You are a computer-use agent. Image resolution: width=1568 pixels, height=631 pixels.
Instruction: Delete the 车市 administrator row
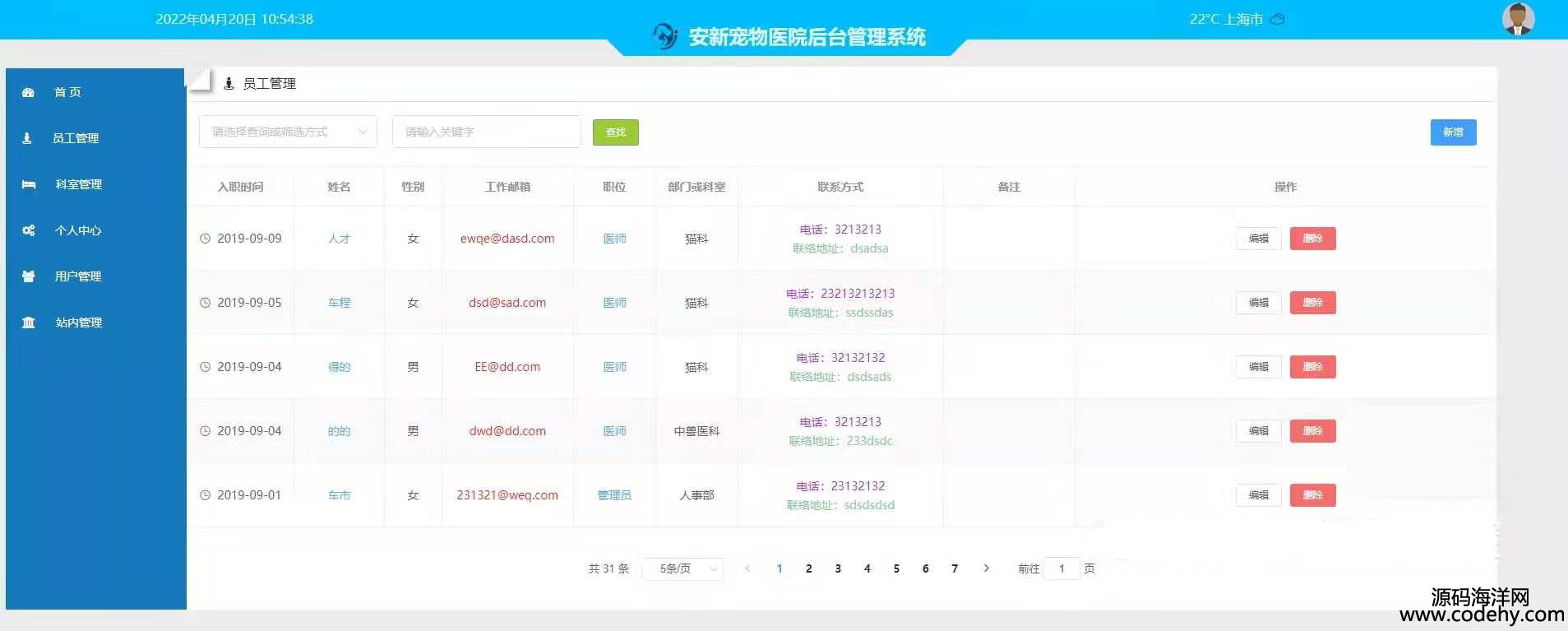point(1312,495)
